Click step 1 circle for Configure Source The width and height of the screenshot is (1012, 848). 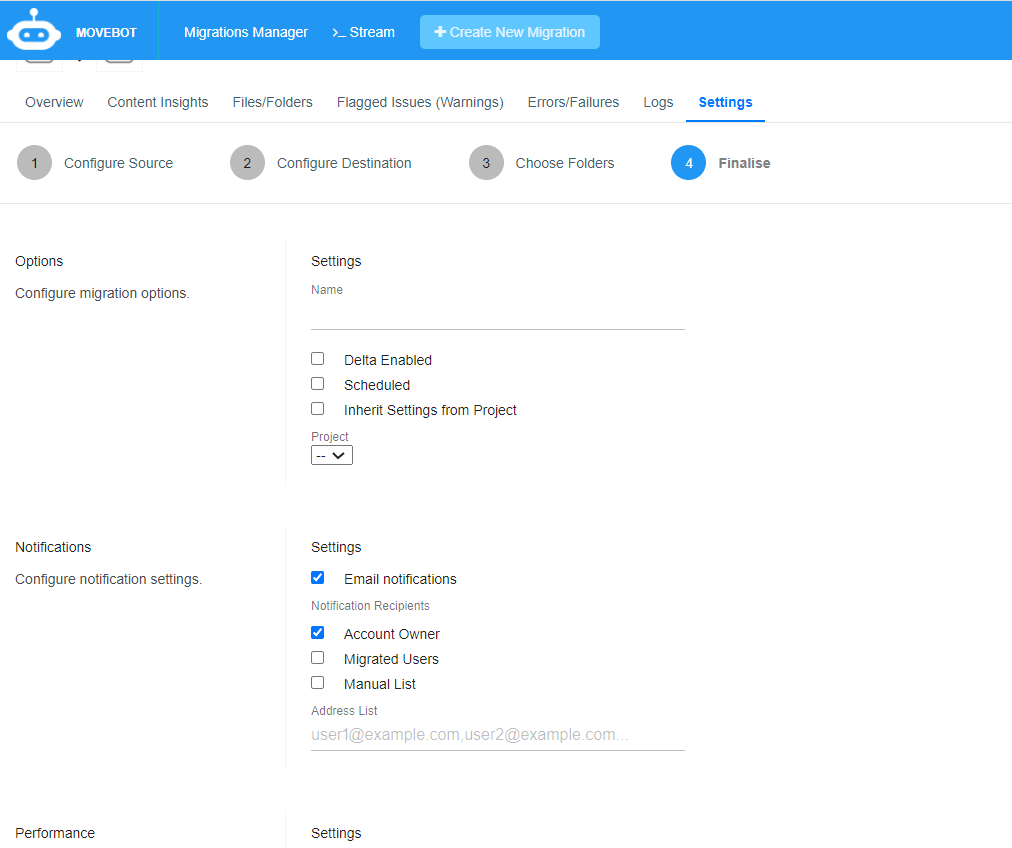click(34, 163)
